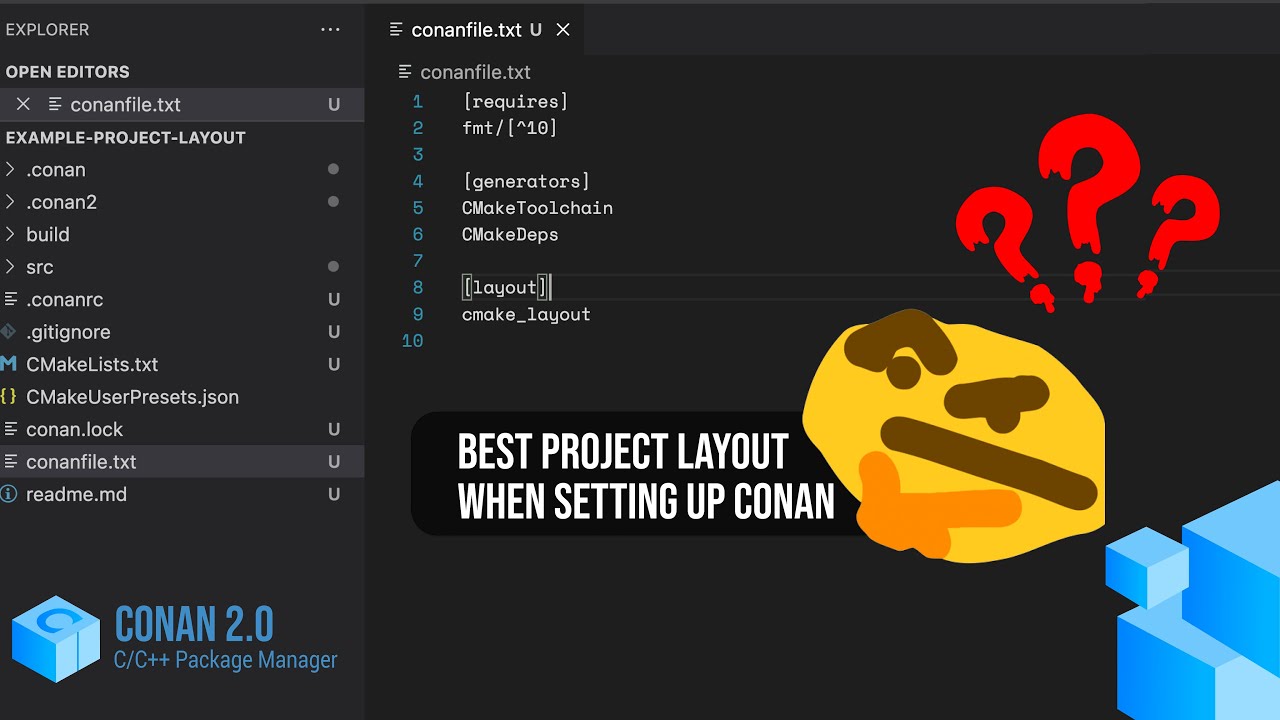Viewport: 1280px width, 720px height.
Task: Click the [generators] line
Action: click(526, 181)
